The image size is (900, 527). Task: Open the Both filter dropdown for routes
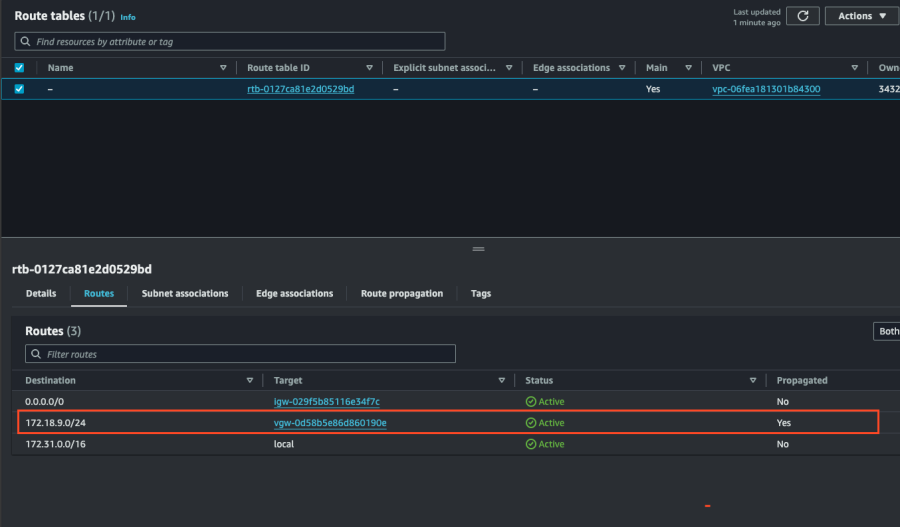886,331
